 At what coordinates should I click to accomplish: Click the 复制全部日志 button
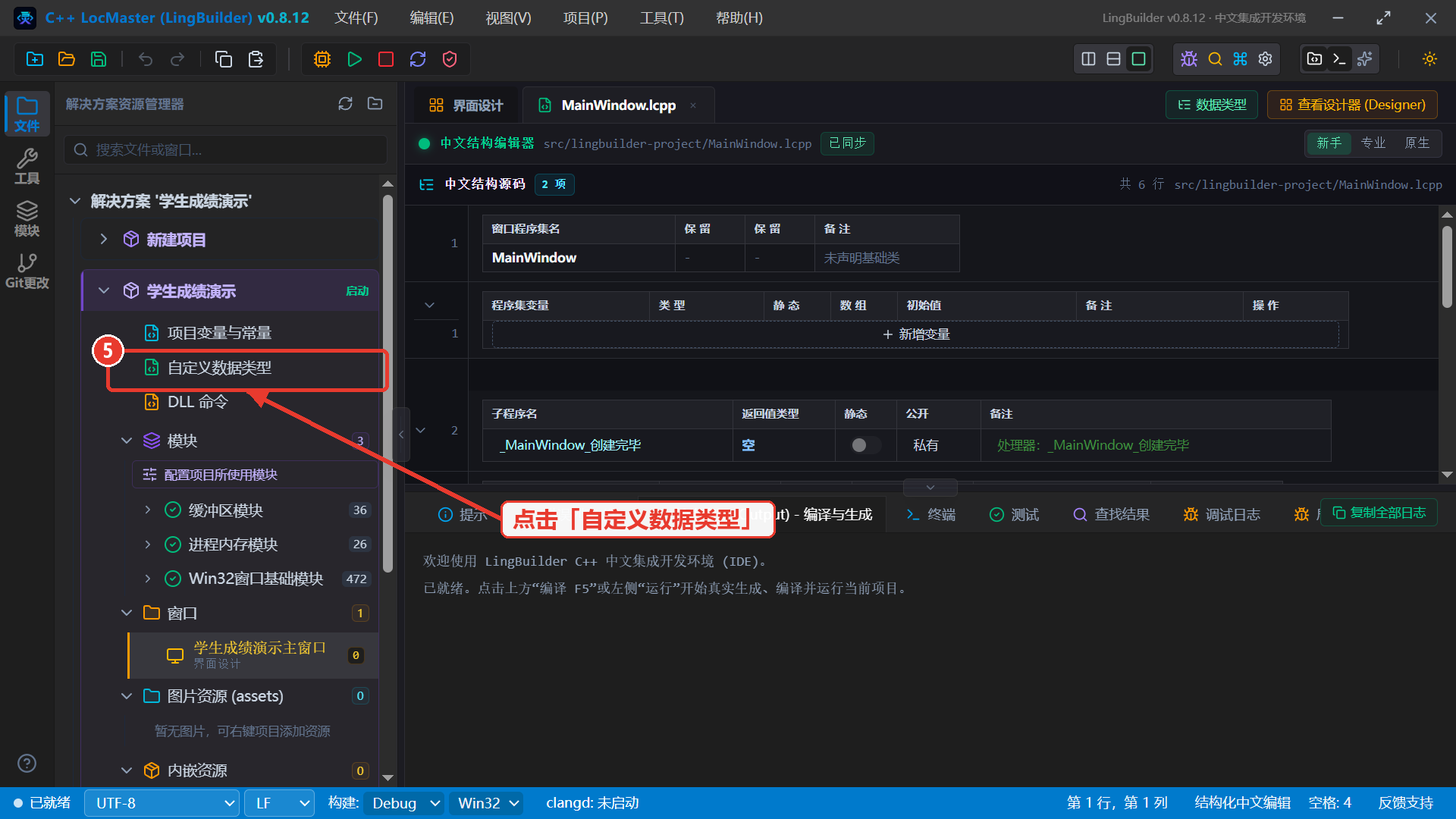coord(1379,513)
